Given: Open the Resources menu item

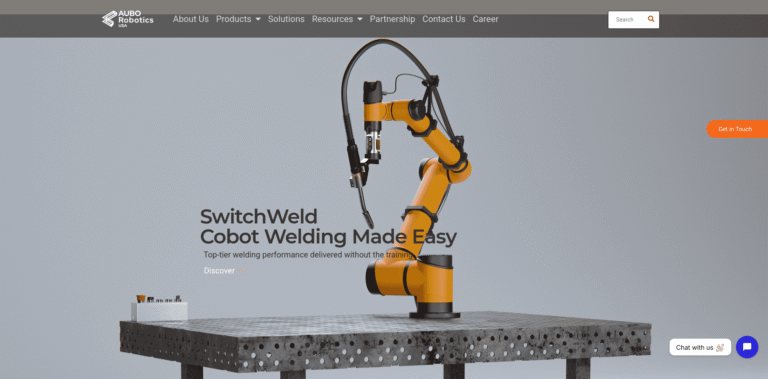Looking at the screenshot, I should [x=332, y=19].
